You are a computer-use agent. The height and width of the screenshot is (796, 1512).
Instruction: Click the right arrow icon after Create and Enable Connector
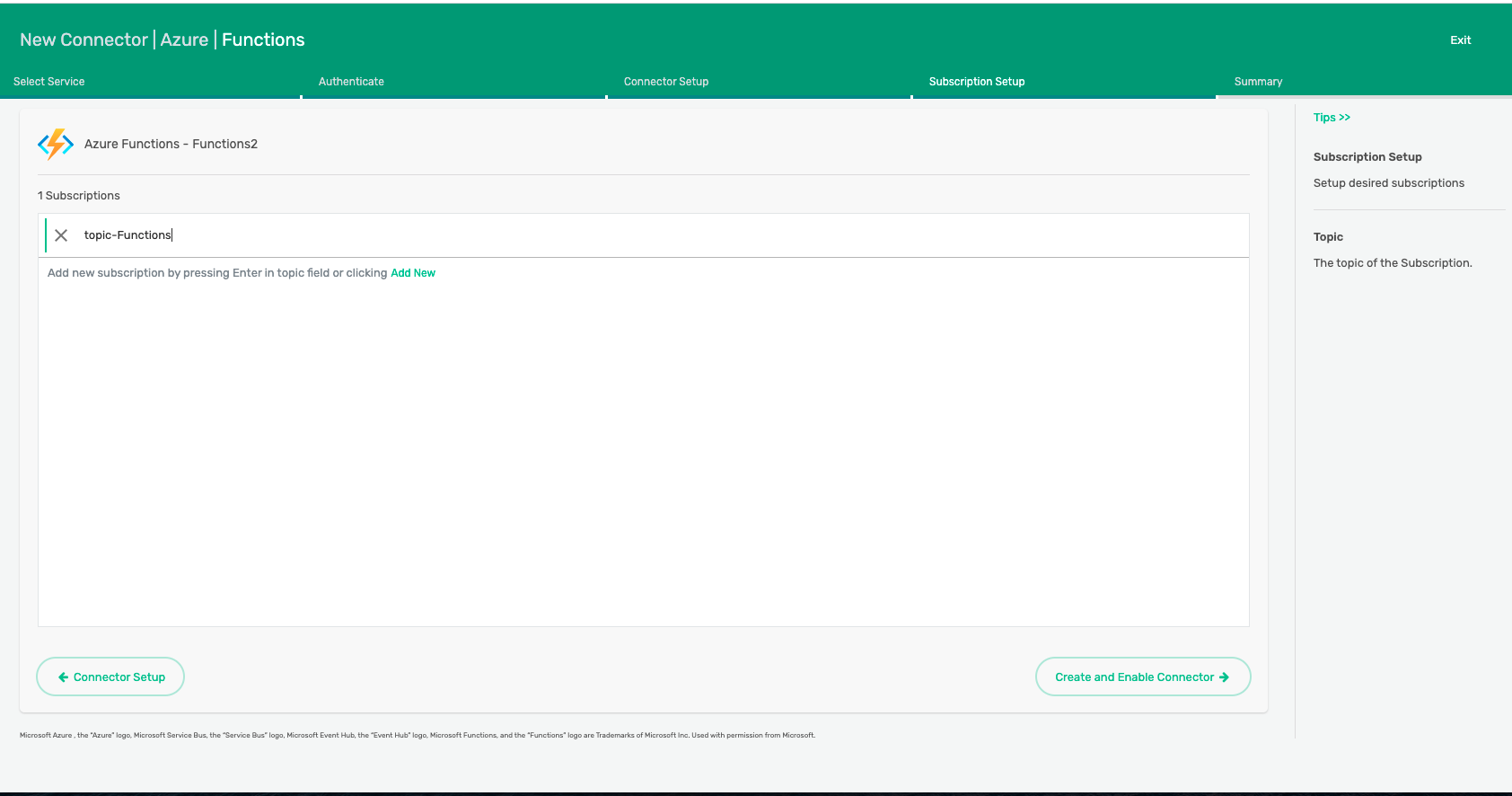pos(1224,677)
